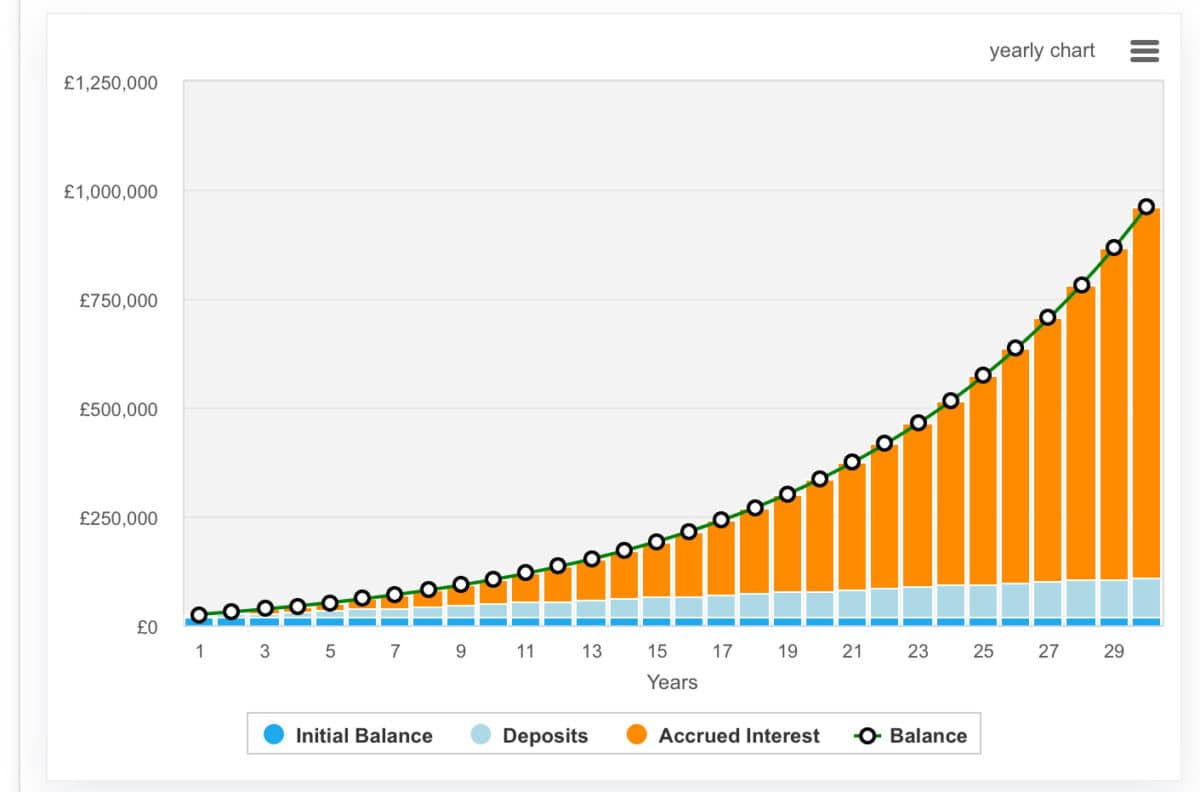Click the Balance line marker legend icon
The image size is (1200, 792).
pos(868,736)
